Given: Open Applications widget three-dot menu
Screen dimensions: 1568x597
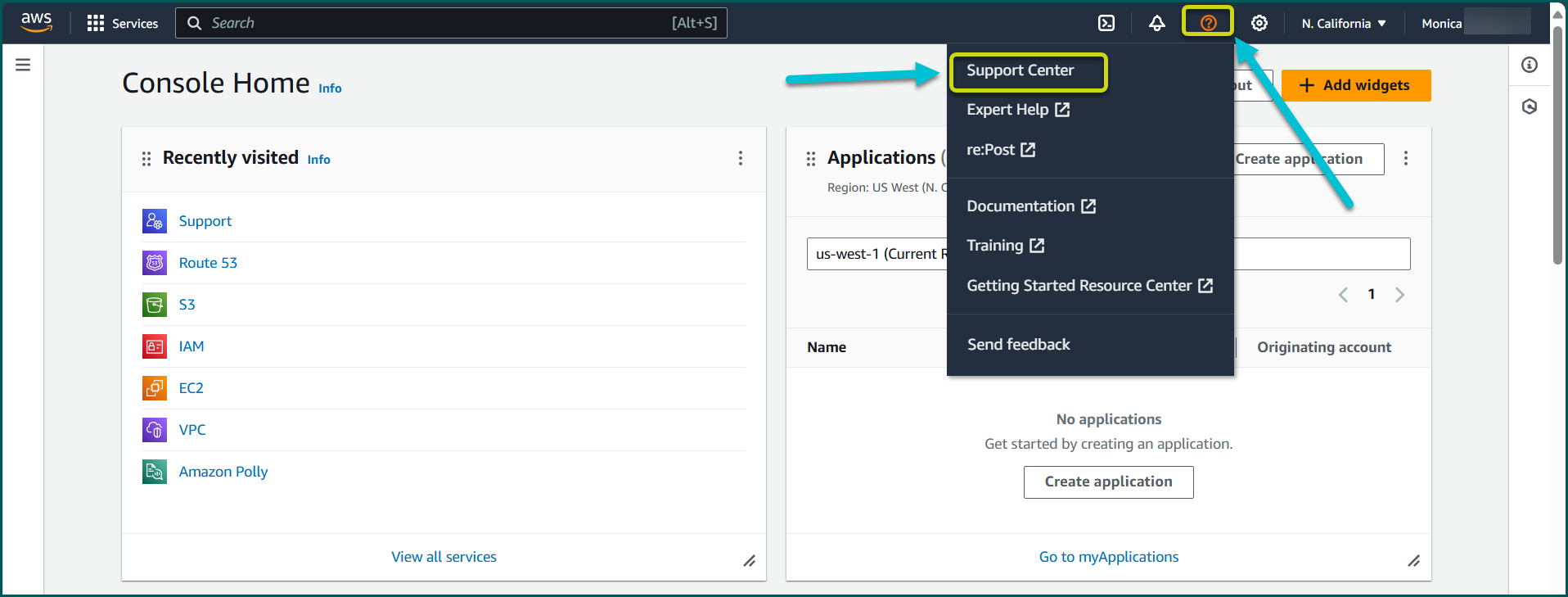Looking at the screenshot, I should [1406, 158].
